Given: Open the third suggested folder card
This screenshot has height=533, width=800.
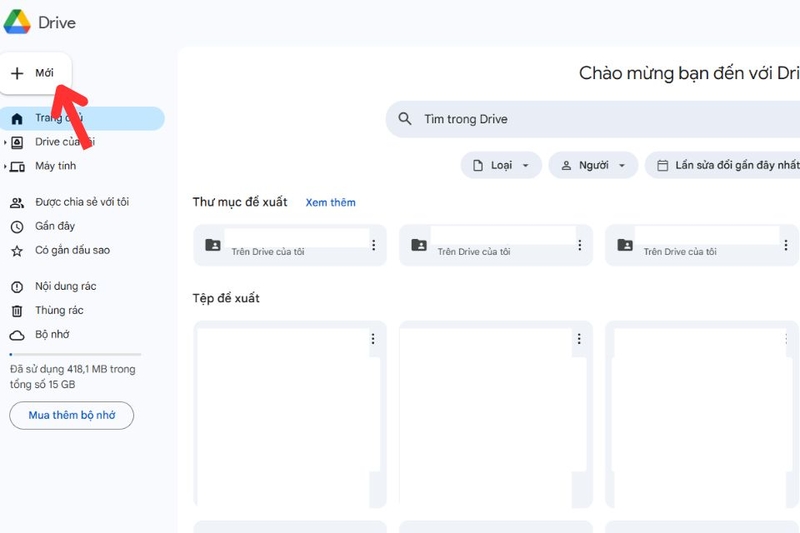Looking at the screenshot, I should point(702,245).
